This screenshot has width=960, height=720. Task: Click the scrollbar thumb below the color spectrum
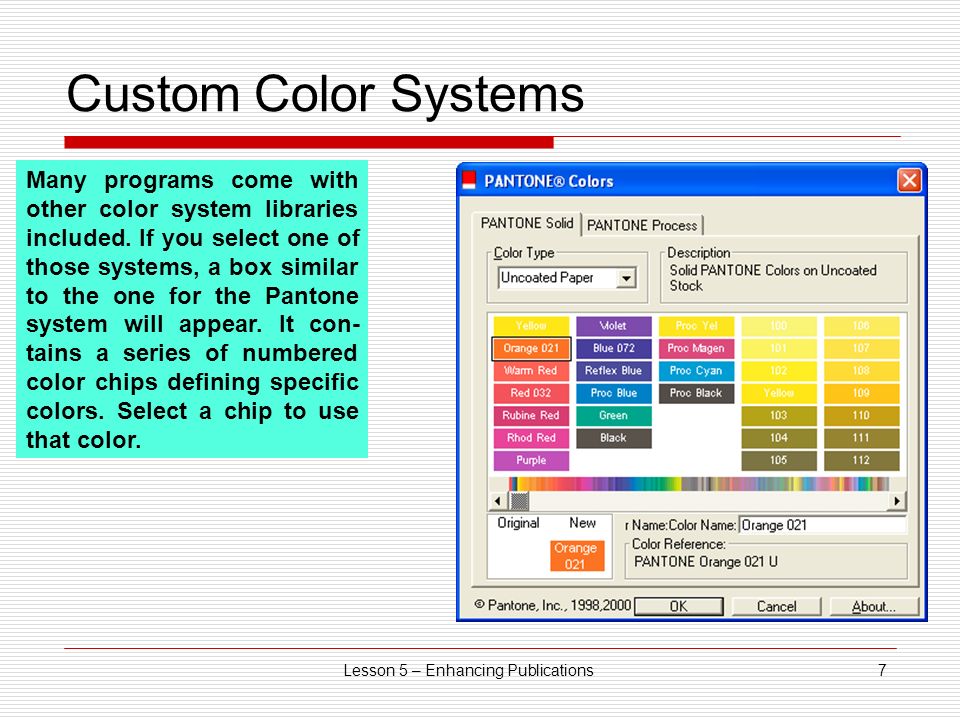point(519,501)
